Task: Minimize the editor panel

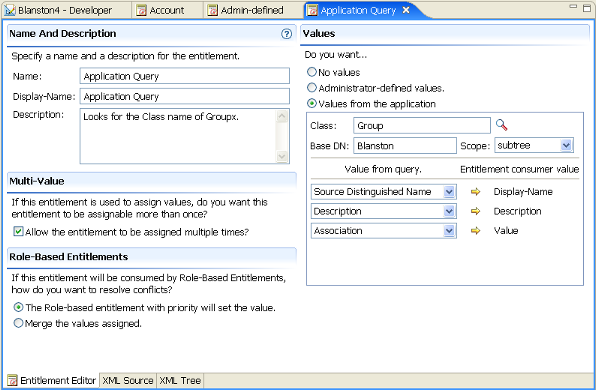Action: [573, 6]
